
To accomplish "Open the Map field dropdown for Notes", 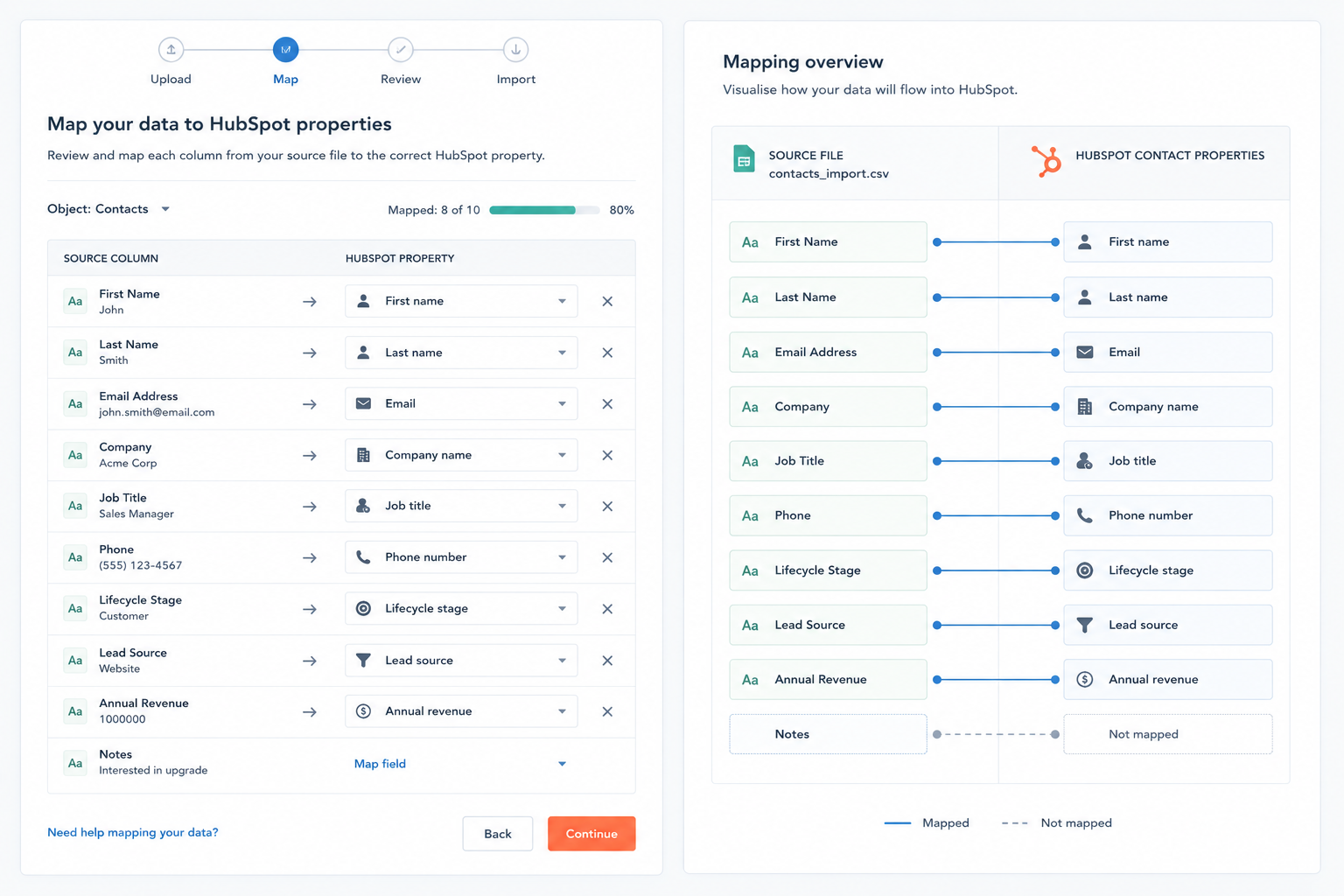I will tap(461, 764).
